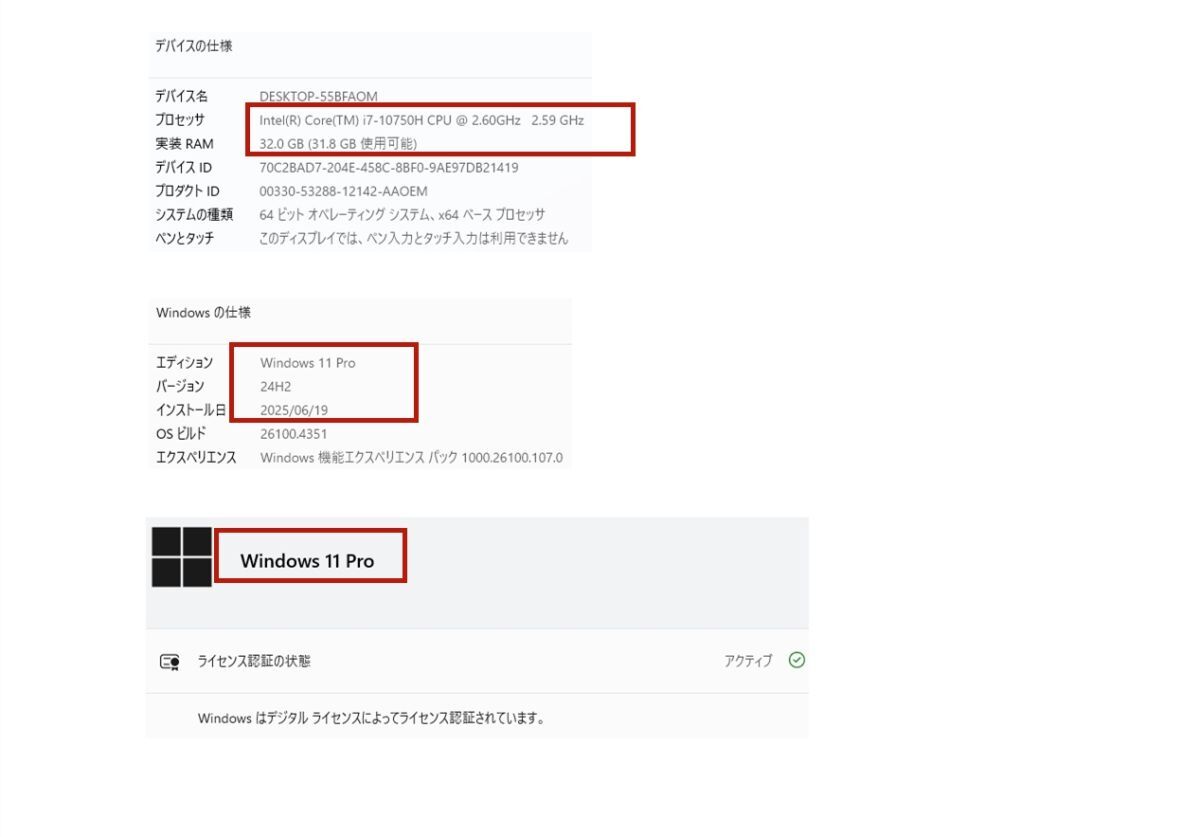Select the Windows 11 Pro heading

(x=307, y=561)
